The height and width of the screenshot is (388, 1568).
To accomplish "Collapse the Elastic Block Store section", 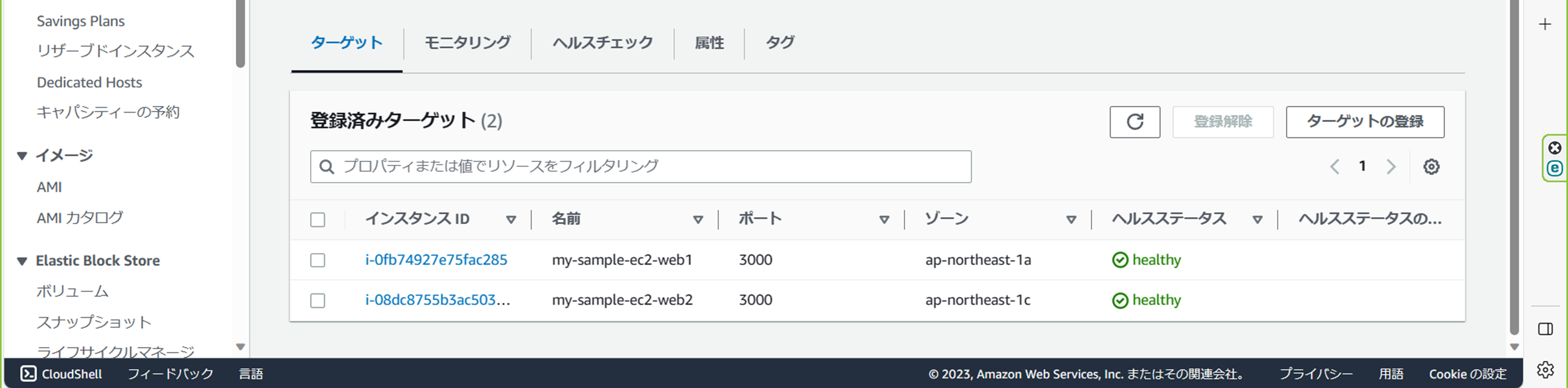I will (x=22, y=261).
